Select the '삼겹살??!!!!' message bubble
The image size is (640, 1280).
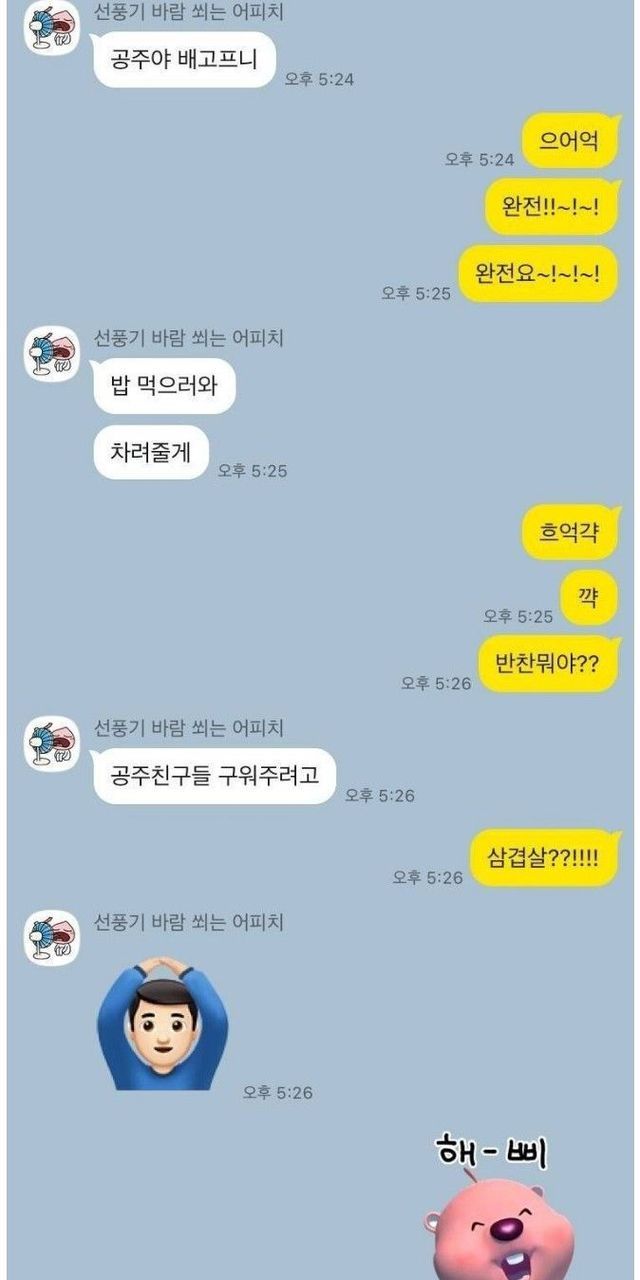click(x=544, y=856)
